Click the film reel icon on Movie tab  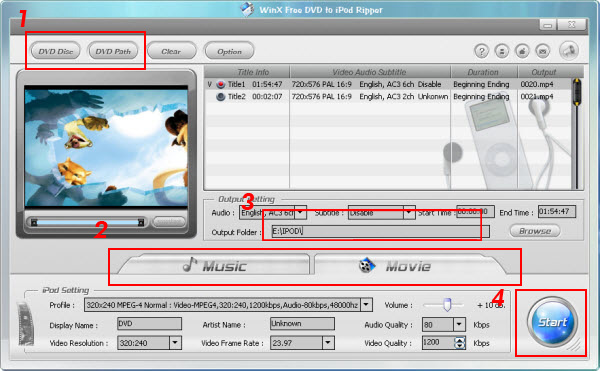tap(367, 265)
